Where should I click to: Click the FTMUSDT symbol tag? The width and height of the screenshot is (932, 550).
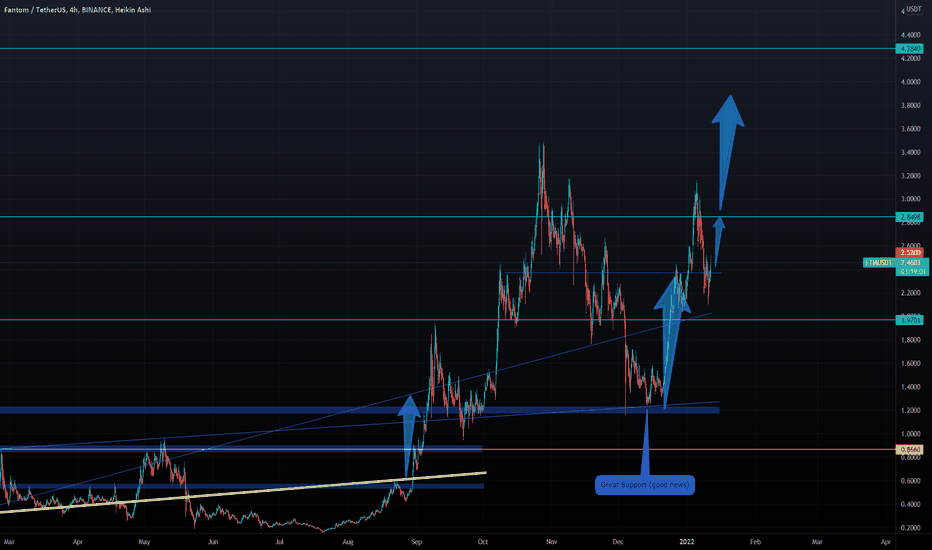click(x=879, y=262)
